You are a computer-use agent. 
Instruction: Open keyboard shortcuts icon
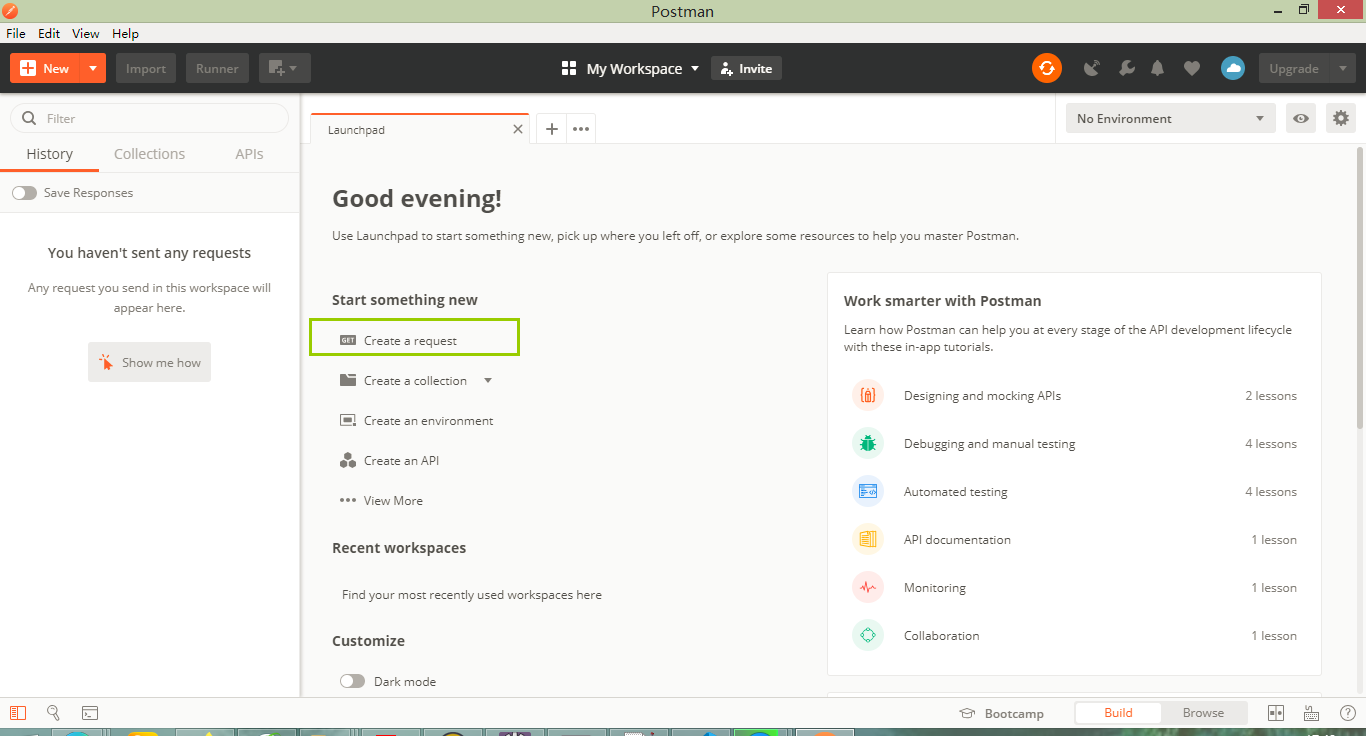click(x=1311, y=713)
